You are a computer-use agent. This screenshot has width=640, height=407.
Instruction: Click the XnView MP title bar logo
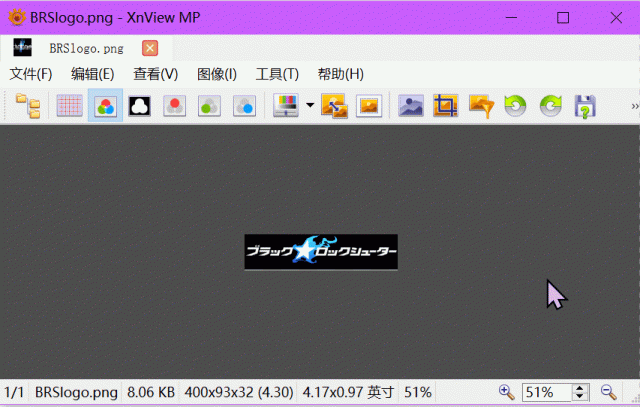(17, 18)
